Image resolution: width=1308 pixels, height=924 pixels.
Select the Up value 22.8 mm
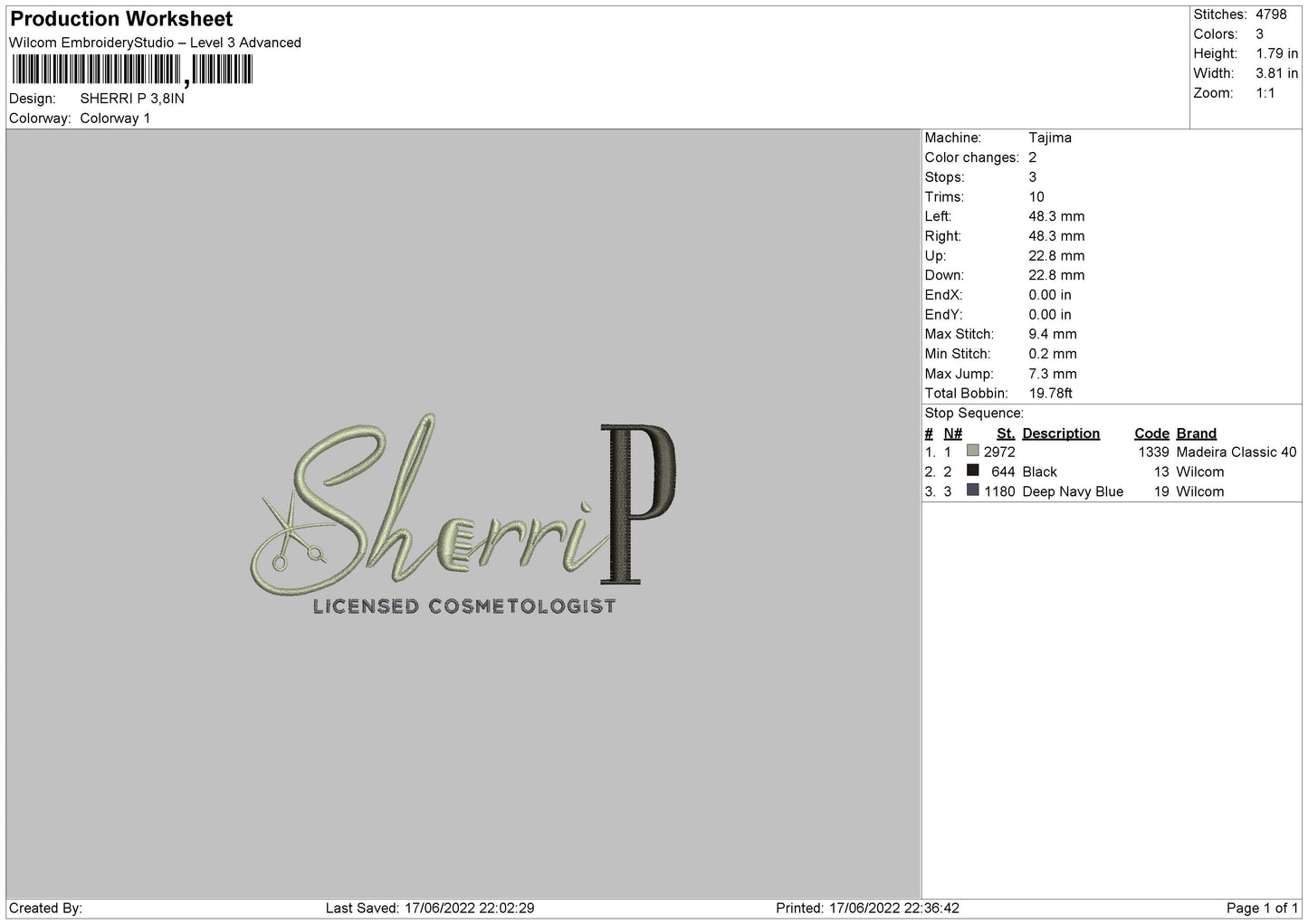(x=1056, y=256)
